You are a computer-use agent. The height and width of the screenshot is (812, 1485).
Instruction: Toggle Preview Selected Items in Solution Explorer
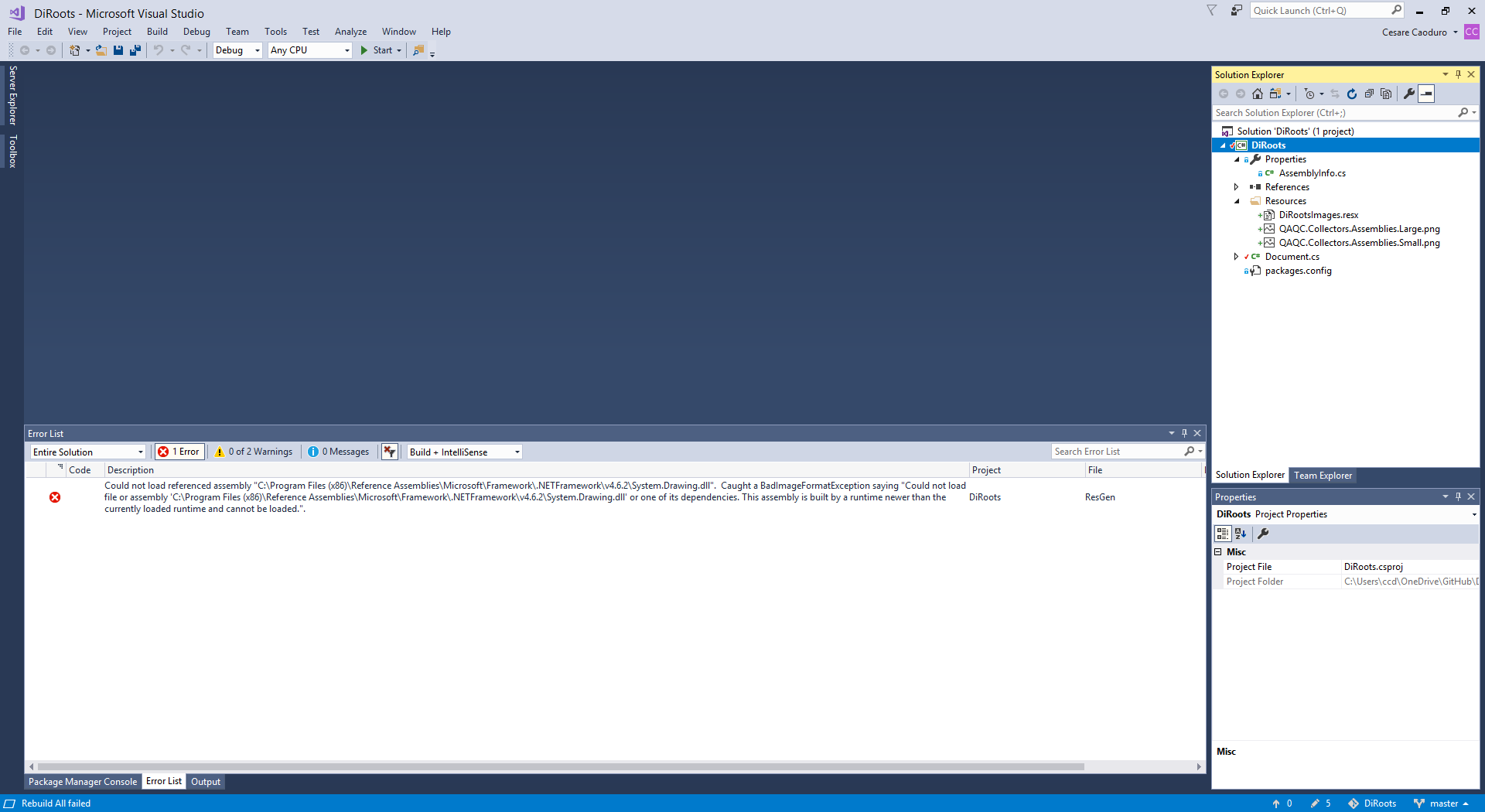pyautogui.click(x=1427, y=94)
